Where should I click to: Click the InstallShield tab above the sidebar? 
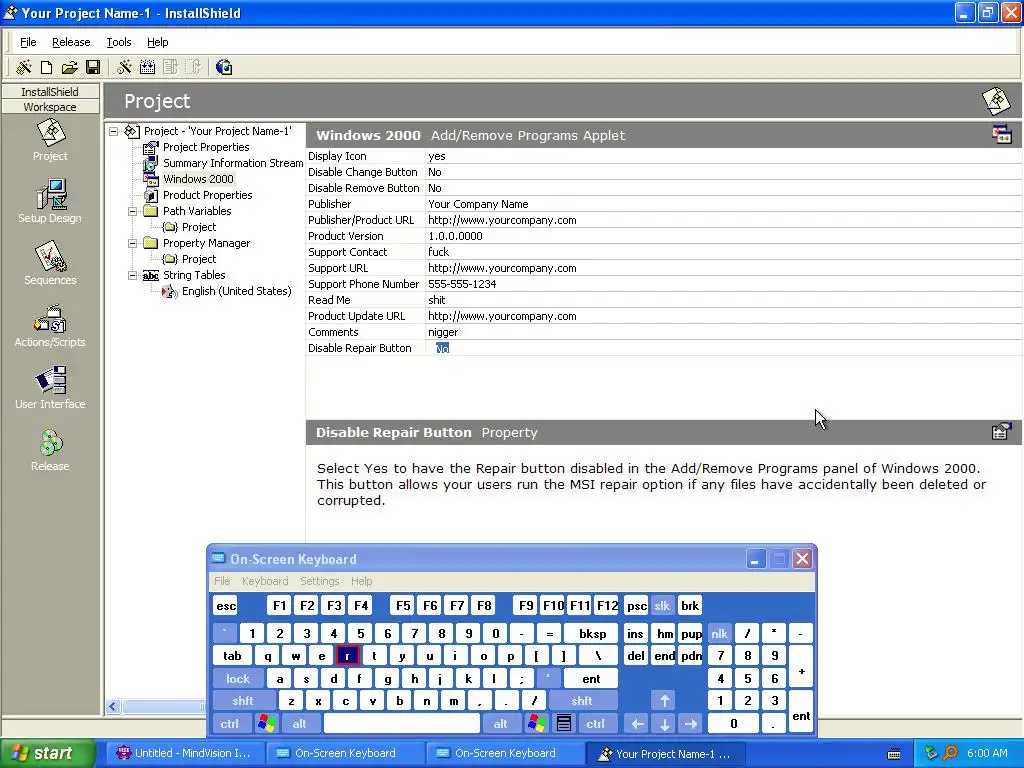50,91
